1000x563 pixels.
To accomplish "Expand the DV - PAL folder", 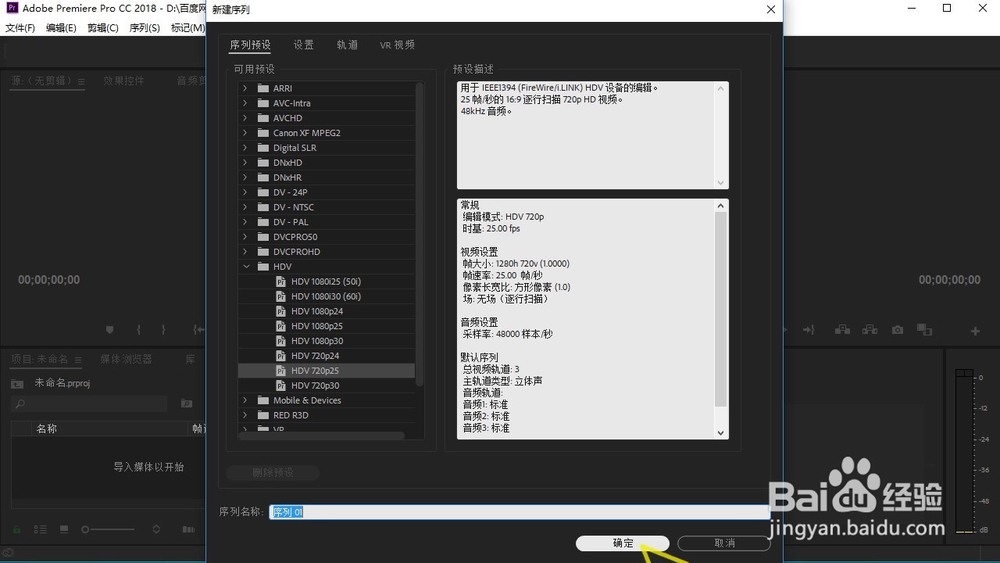I will (x=246, y=222).
